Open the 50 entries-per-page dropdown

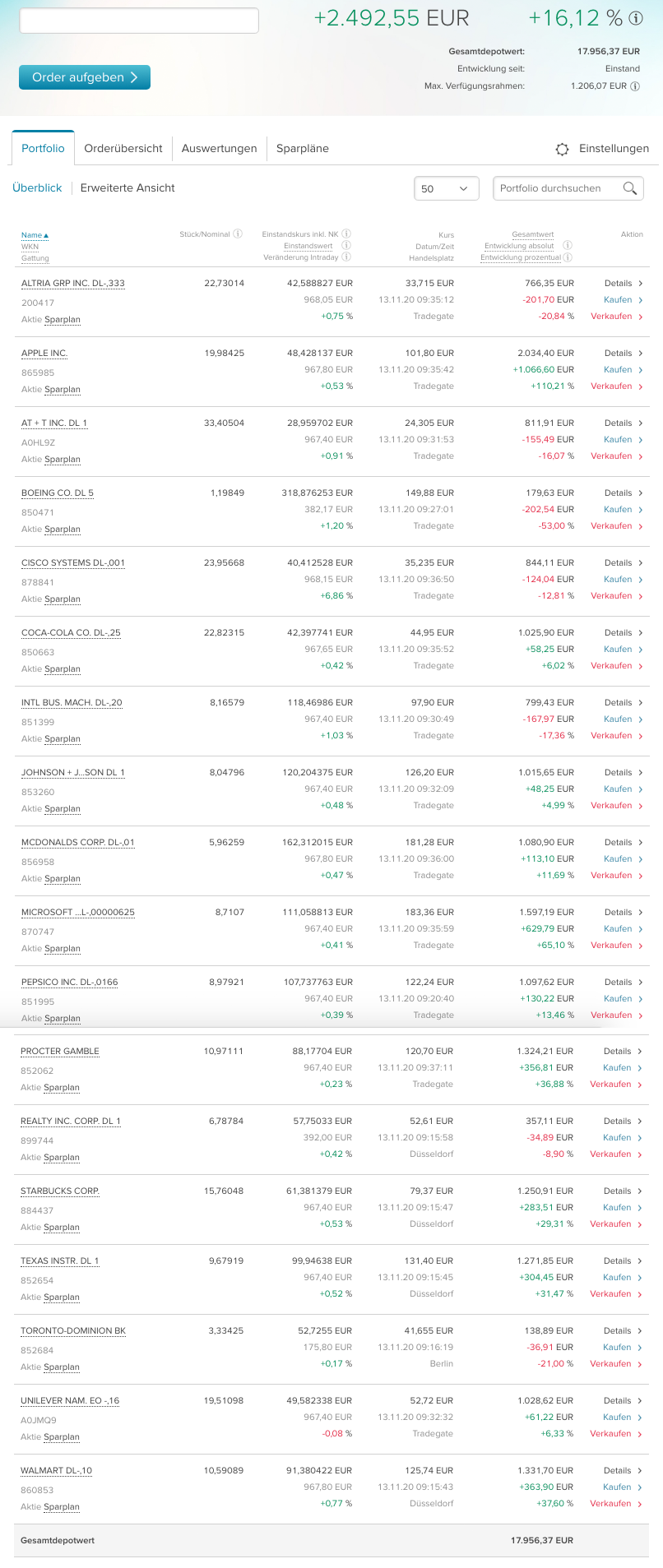click(x=446, y=188)
